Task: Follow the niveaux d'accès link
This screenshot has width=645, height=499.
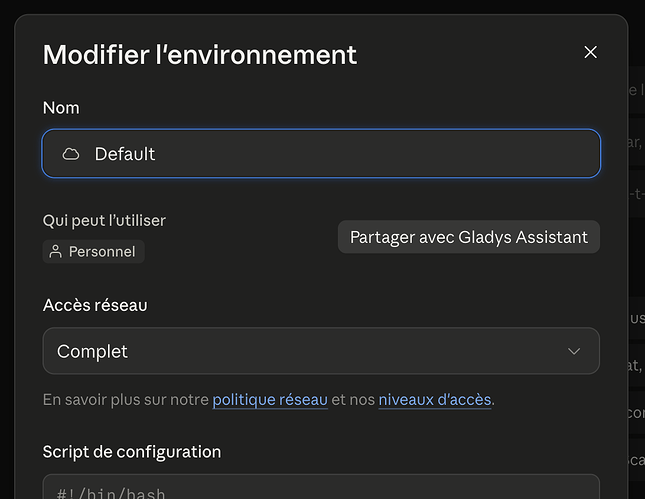Action: tap(435, 400)
